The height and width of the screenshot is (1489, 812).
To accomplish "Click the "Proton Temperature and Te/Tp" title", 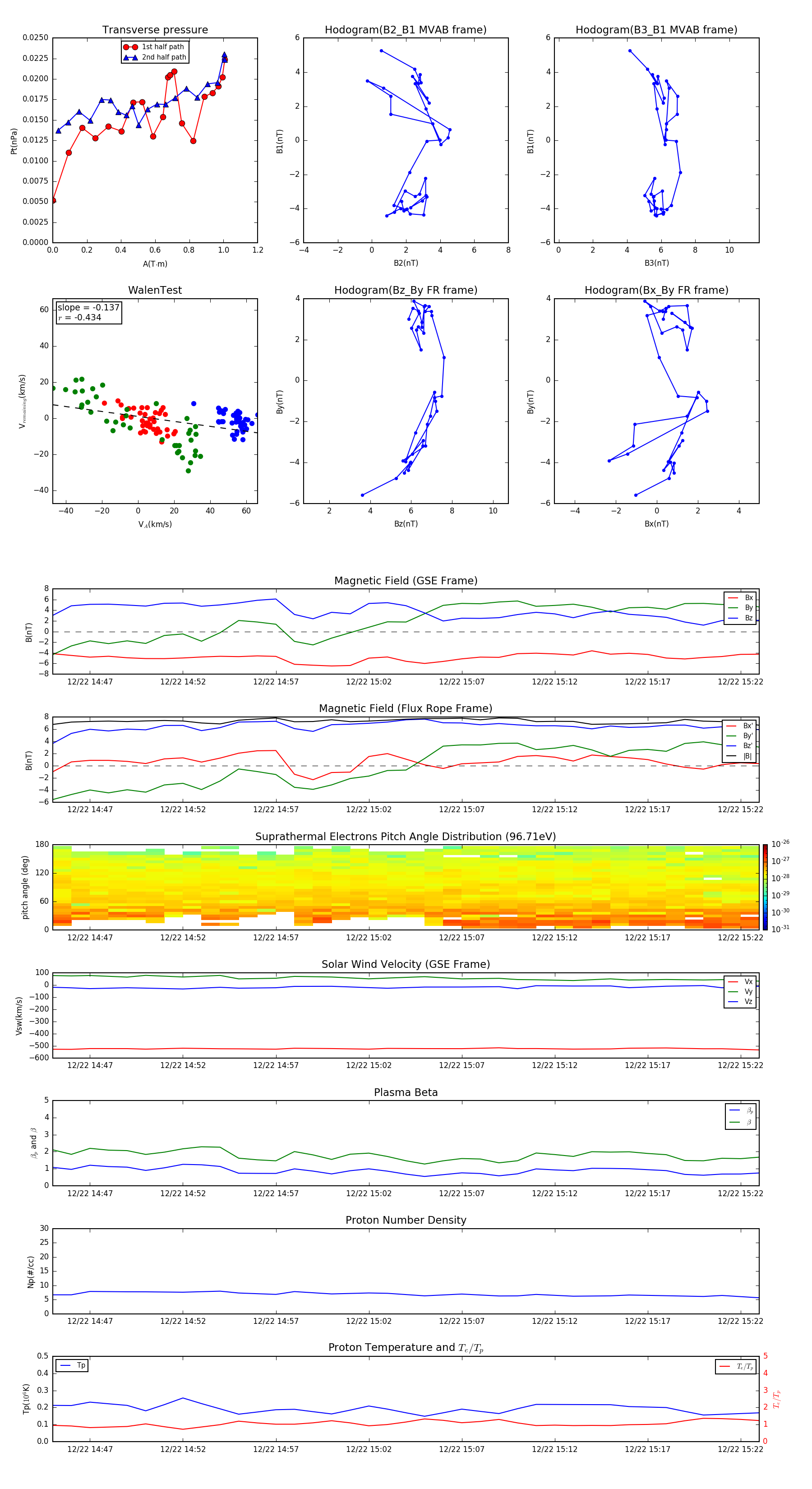I will click(x=406, y=1348).
